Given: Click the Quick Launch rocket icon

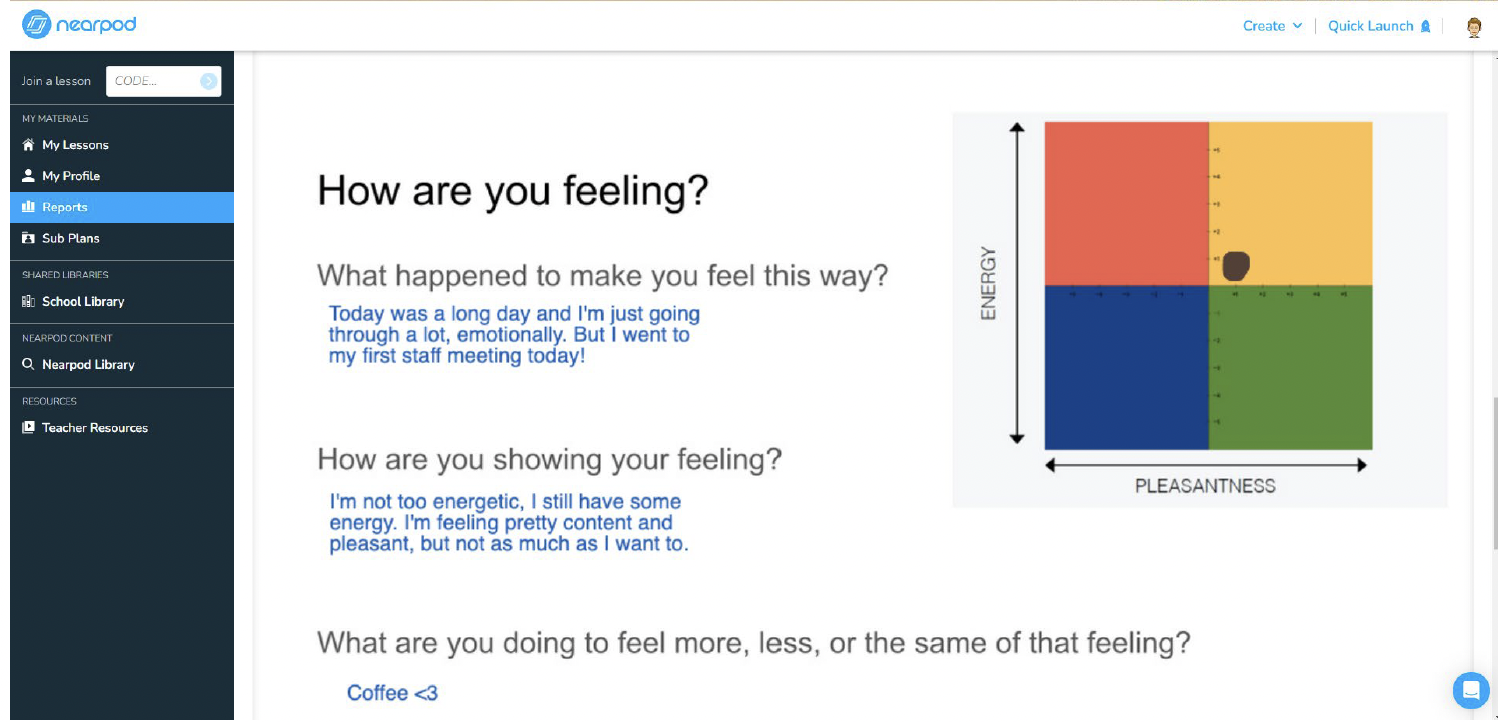Looking at the screenshot, I should [1425, 26].
